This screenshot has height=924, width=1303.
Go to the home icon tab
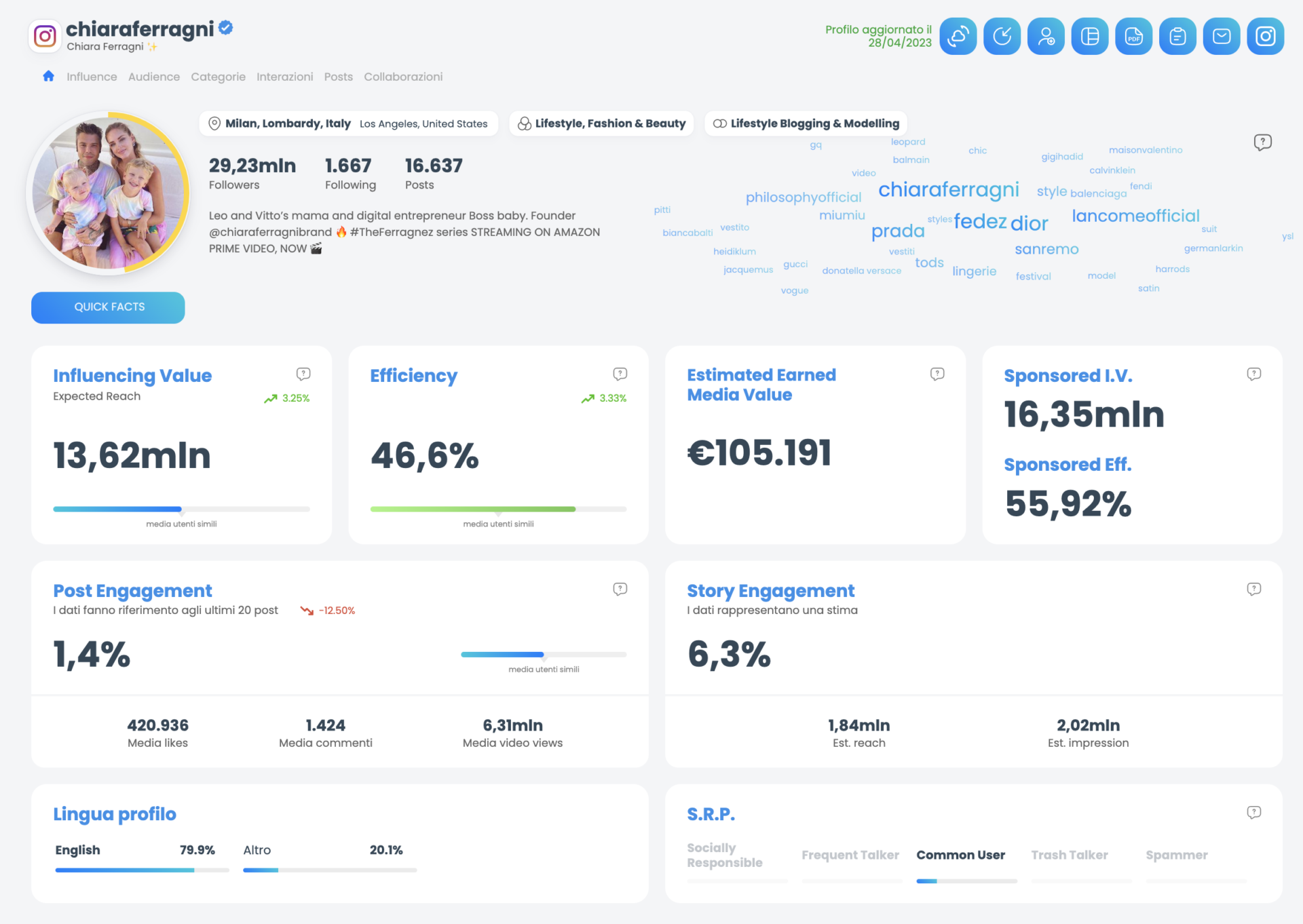point(48,76)
